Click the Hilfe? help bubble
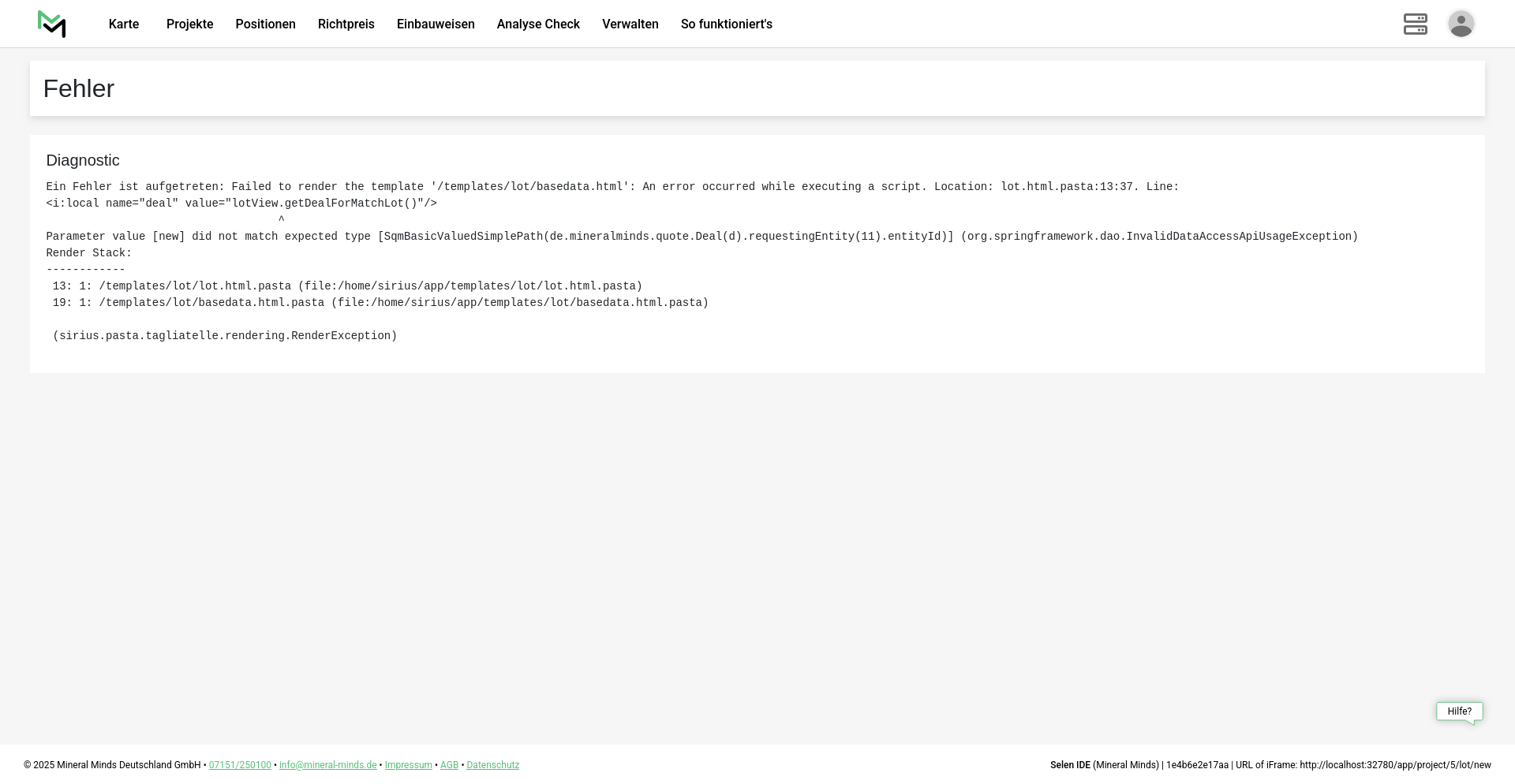This screenshot has width=1515, height=784. [1459, 711]
